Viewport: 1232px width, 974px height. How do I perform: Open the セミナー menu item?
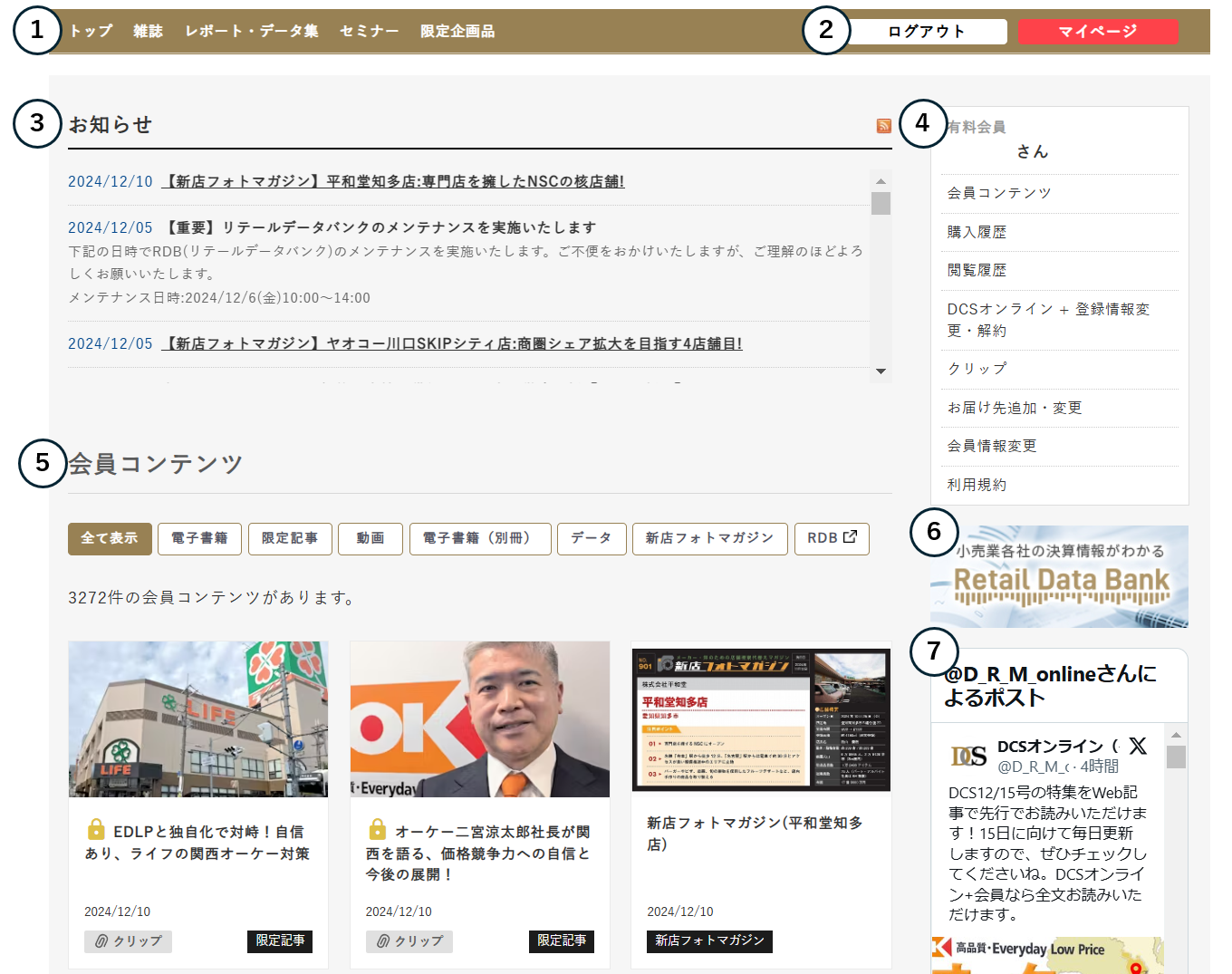pos(369,31)
